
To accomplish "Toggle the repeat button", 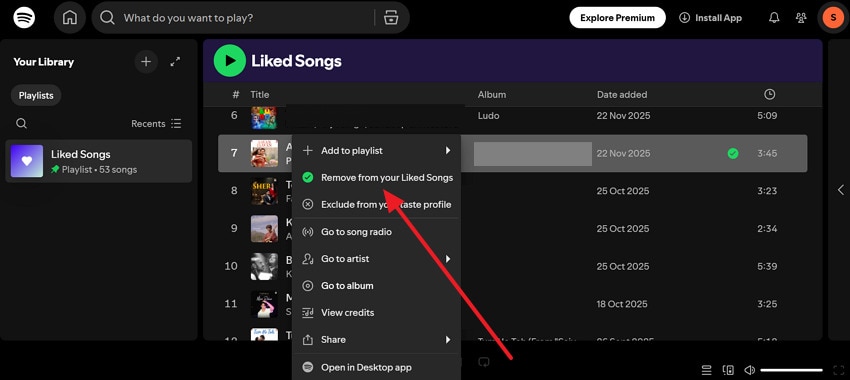I will 484,362.
